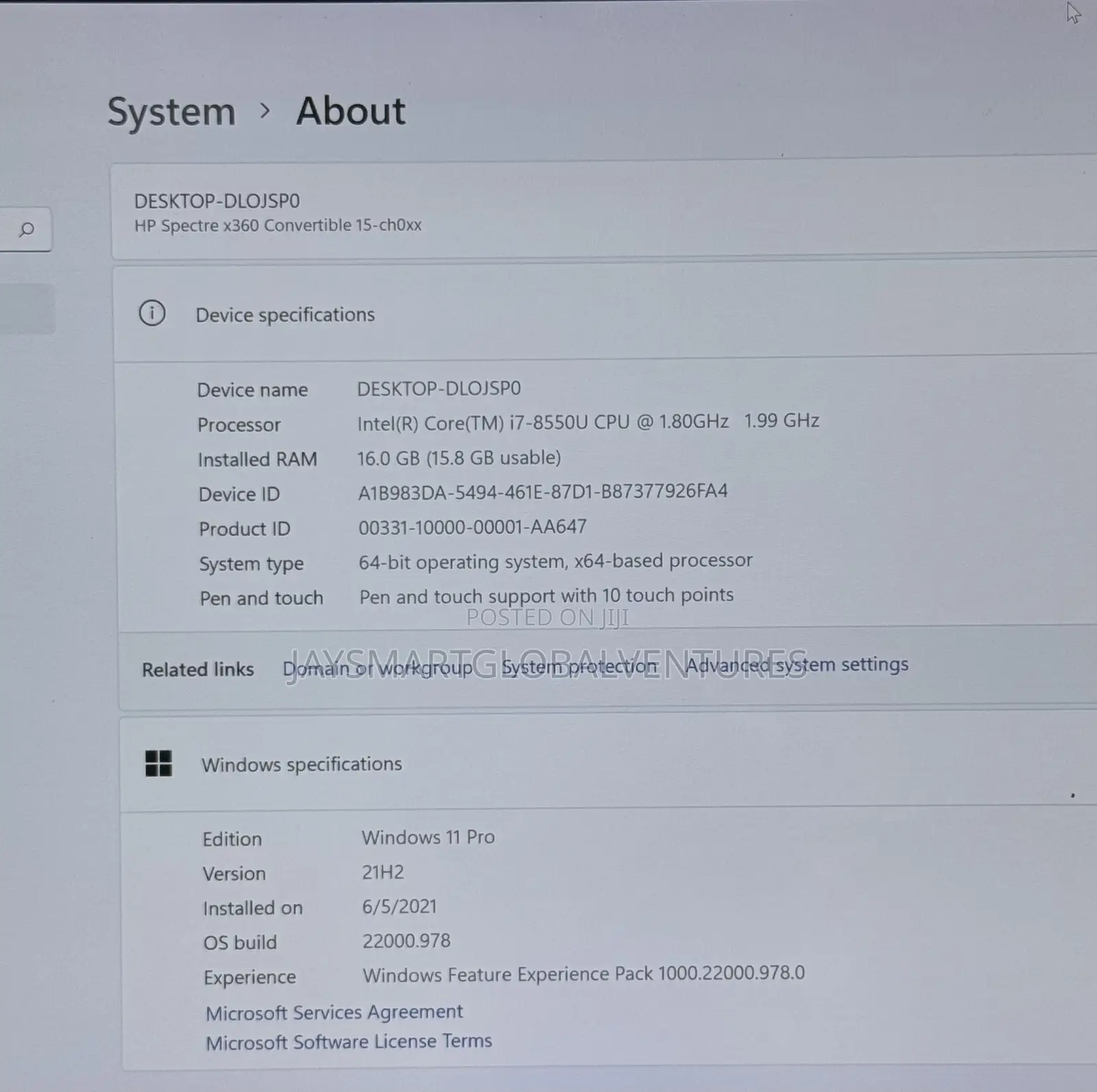Collapse the Device specifications section header
The image size is (1097, 1092).
[607, 313]
